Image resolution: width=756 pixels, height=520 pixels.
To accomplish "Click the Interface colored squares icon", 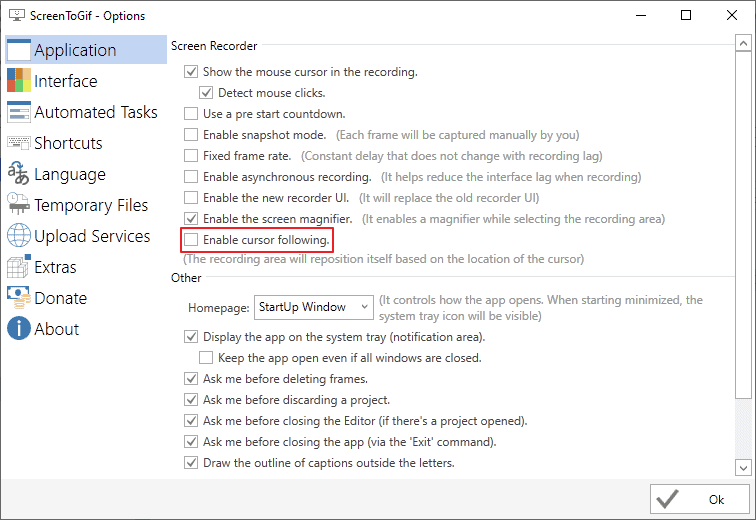I will tap(19, 80).
